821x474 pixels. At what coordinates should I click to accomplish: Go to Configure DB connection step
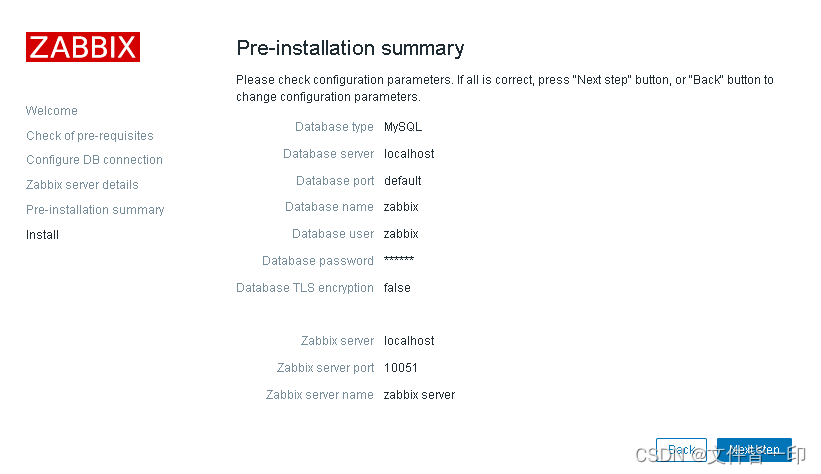tap(94, 160)
